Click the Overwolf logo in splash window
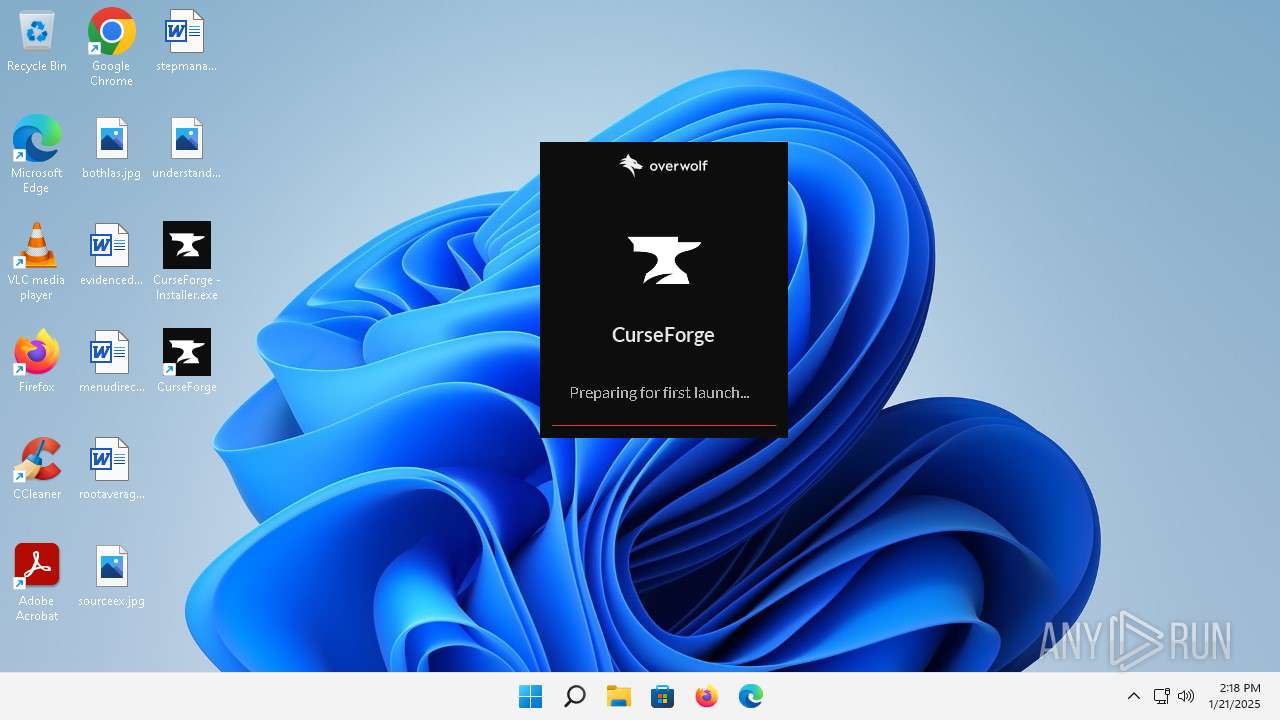1280x720 pixels. [663, 165]
